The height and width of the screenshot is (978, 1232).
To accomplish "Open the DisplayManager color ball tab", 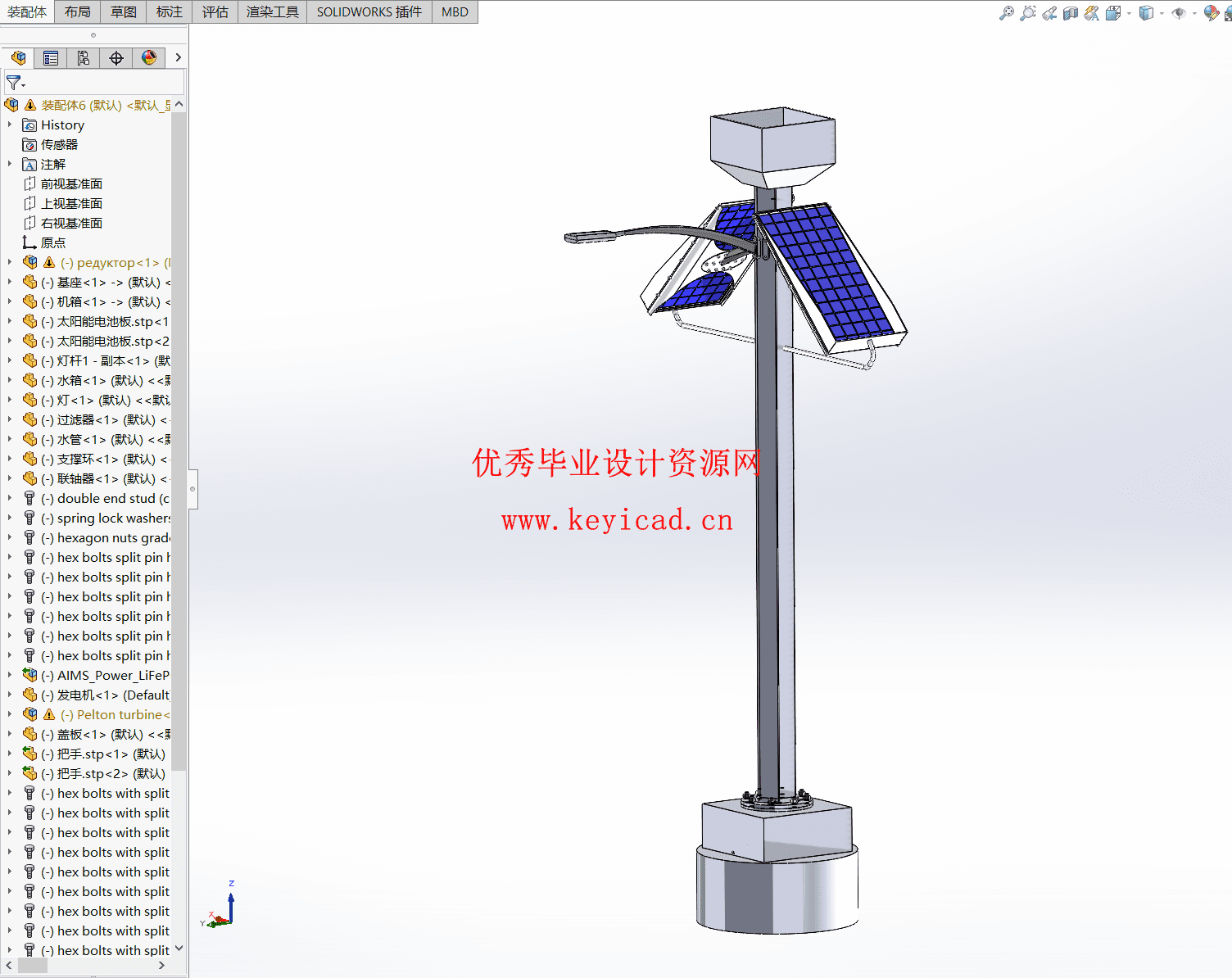I will point(149,58).
